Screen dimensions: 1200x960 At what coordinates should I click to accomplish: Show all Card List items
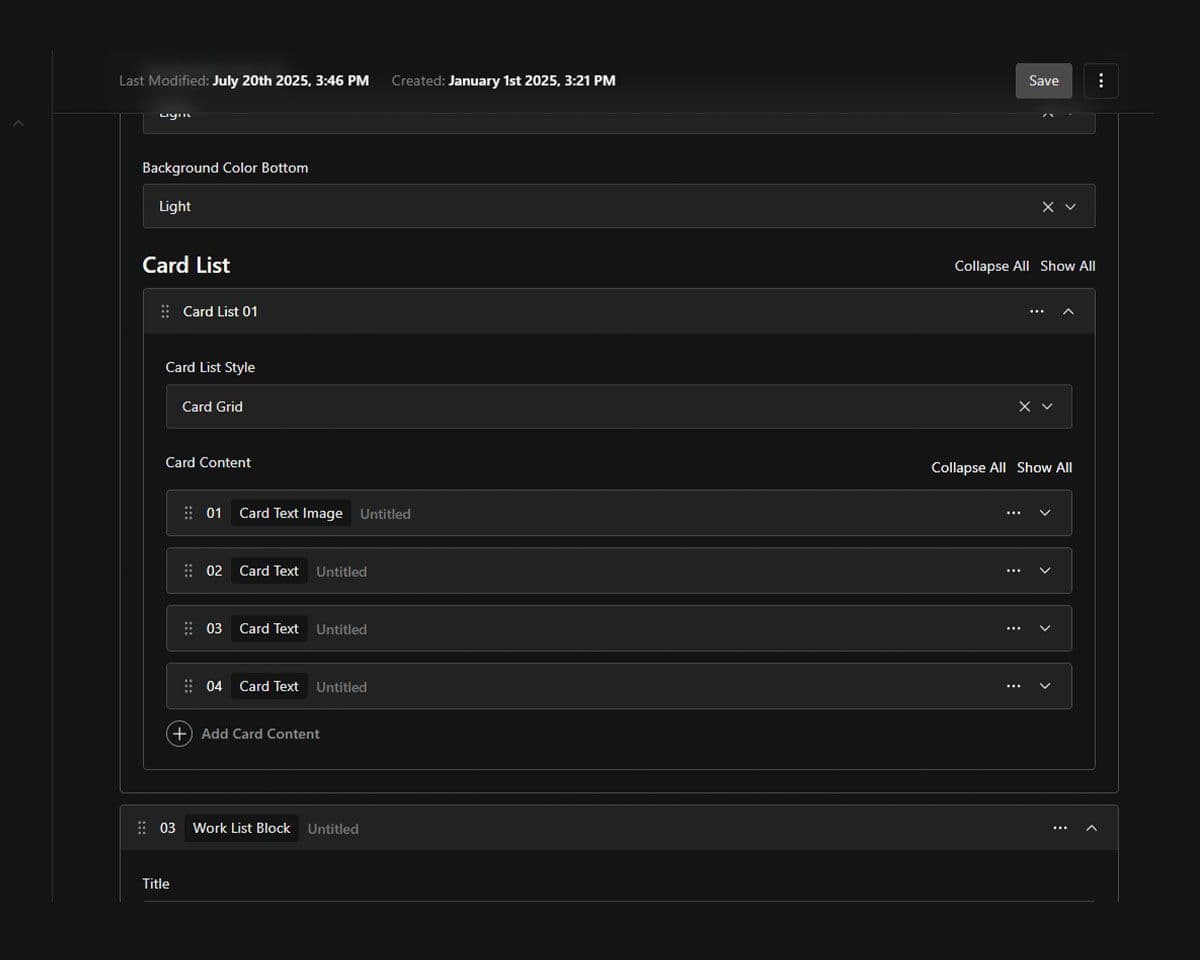point(1067,266)
